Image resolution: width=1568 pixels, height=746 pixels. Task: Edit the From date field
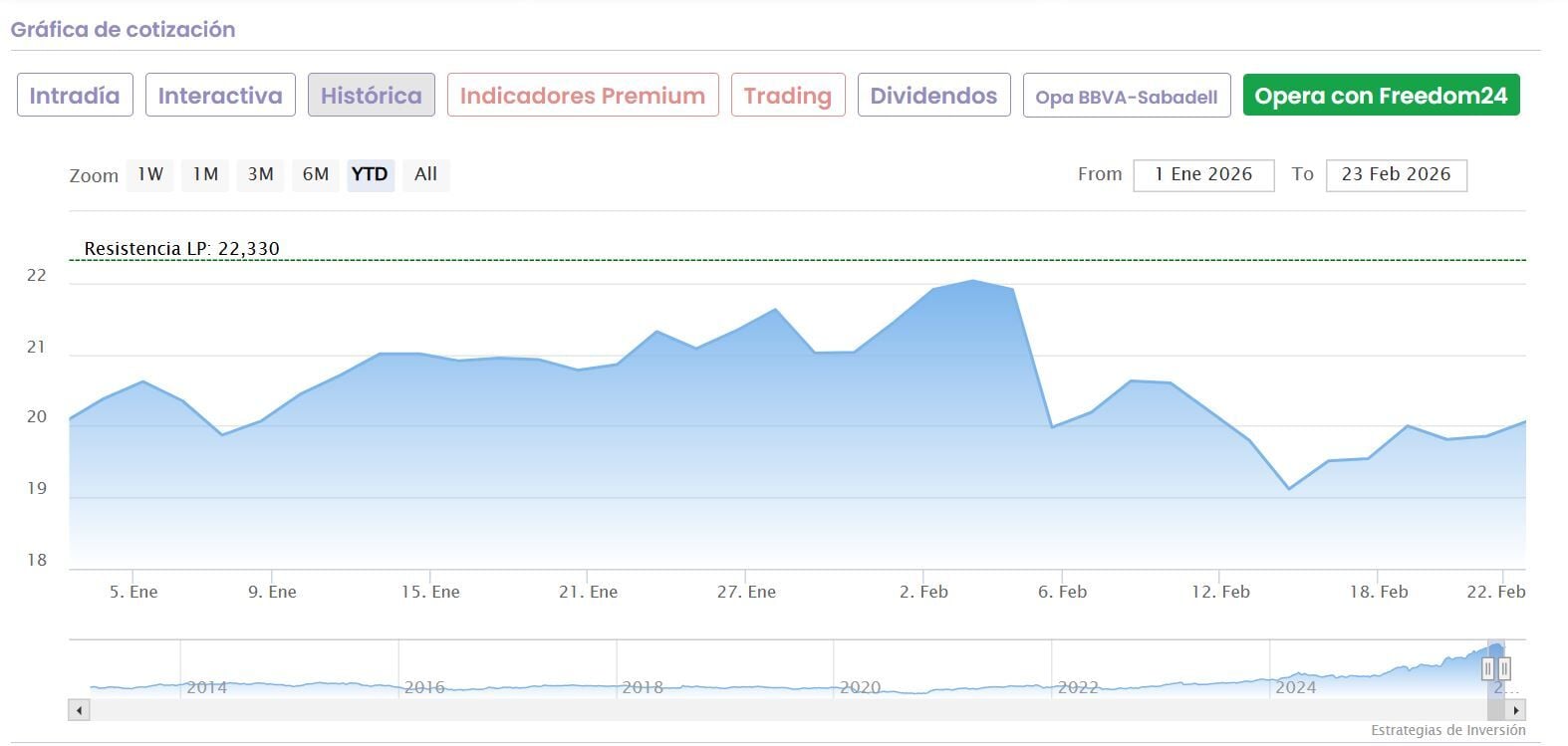pyautogui.click(x=1203, y=174)
